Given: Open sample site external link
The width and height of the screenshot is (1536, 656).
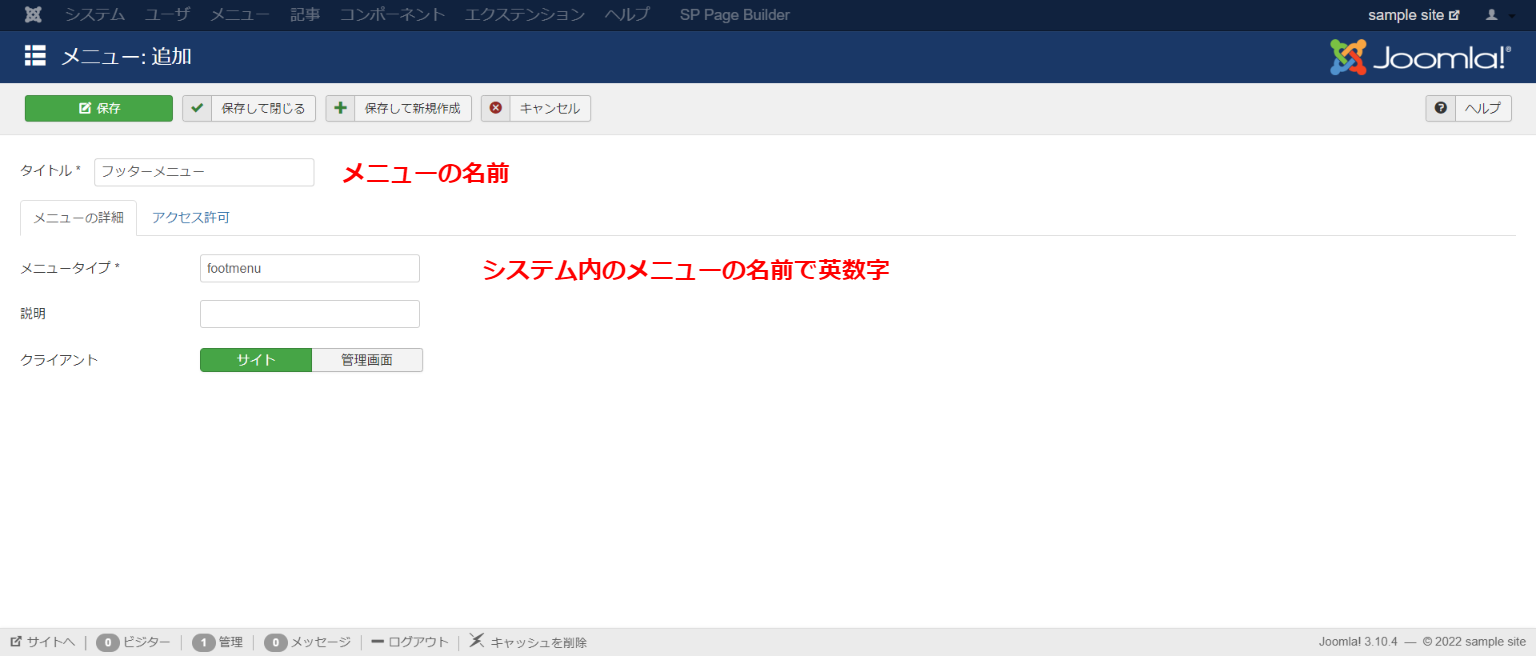Looking at the screenshot, I should tap(1413, 15).
